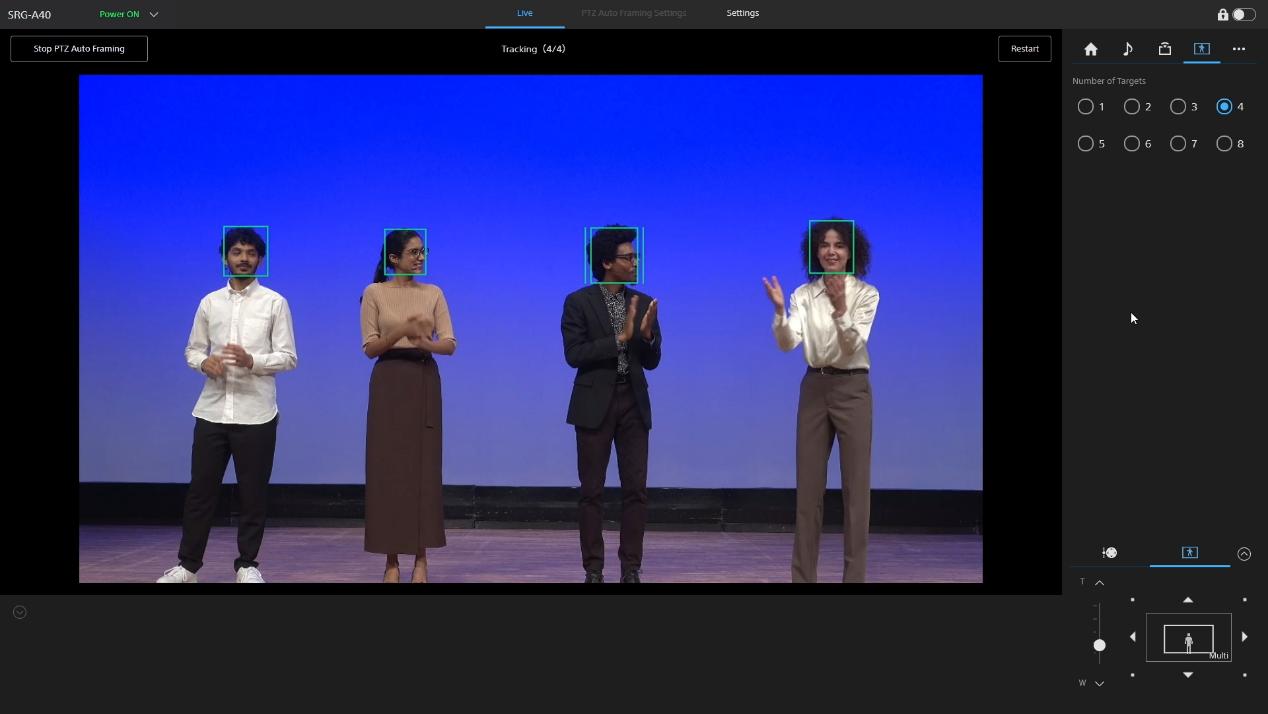Click Stop PTZ Auto Framing button
Image resolution: width=1268 pixels, height=714 pixels.
pyautogui.click(x=79, y=49)
